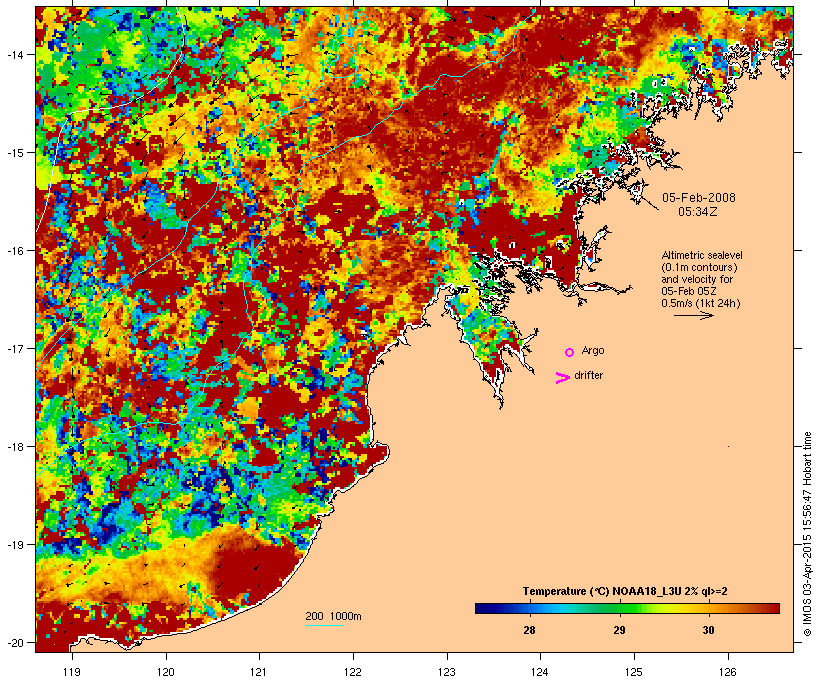Click the magenta drifter arrow symbol
This screenshot has width=820, height=680.
pyautogui.click(x=562, y=378)
